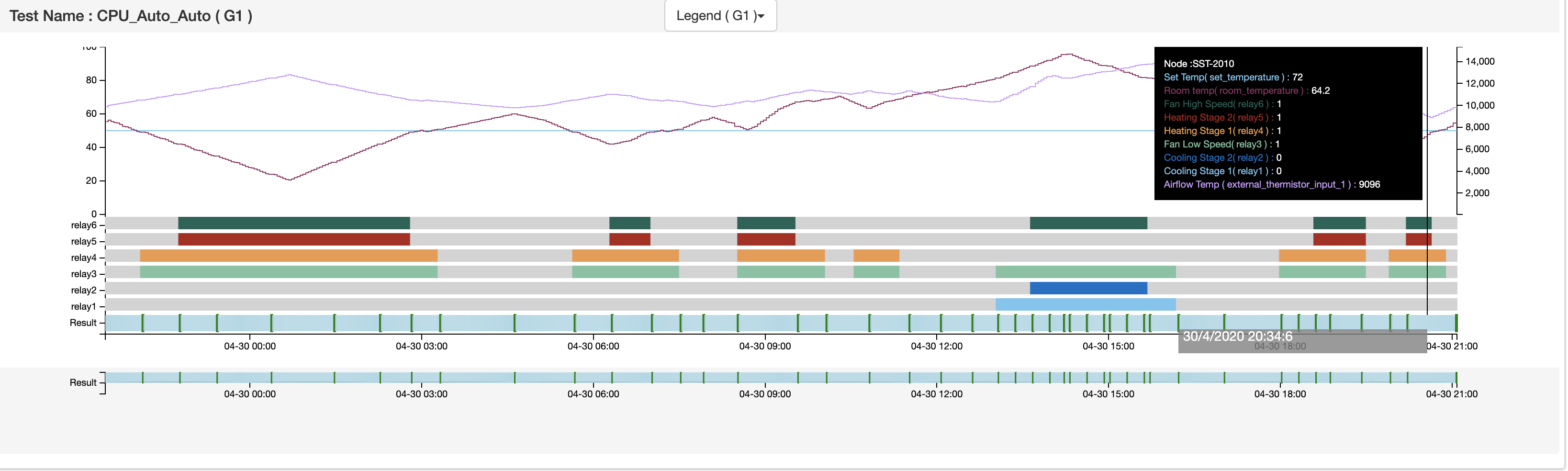The height and width of the screenshot is (471, 1568).
Task: Click the longest dark green relay6 bar
Action: [293, 224]
